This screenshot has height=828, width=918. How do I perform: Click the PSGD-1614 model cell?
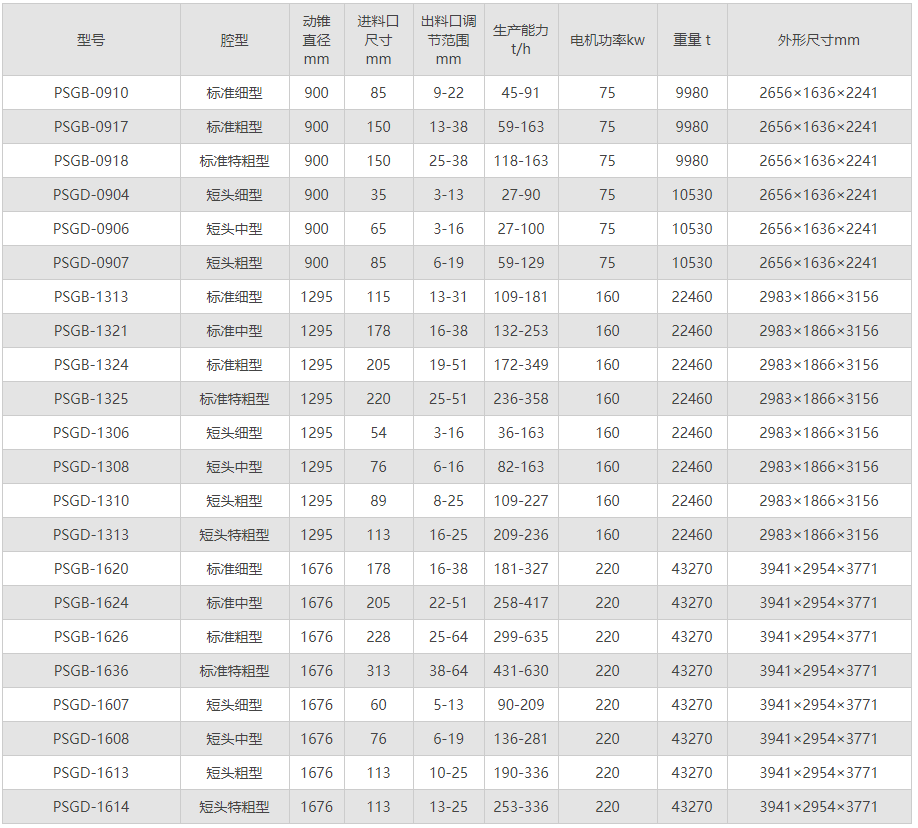(x=91, y=807)
